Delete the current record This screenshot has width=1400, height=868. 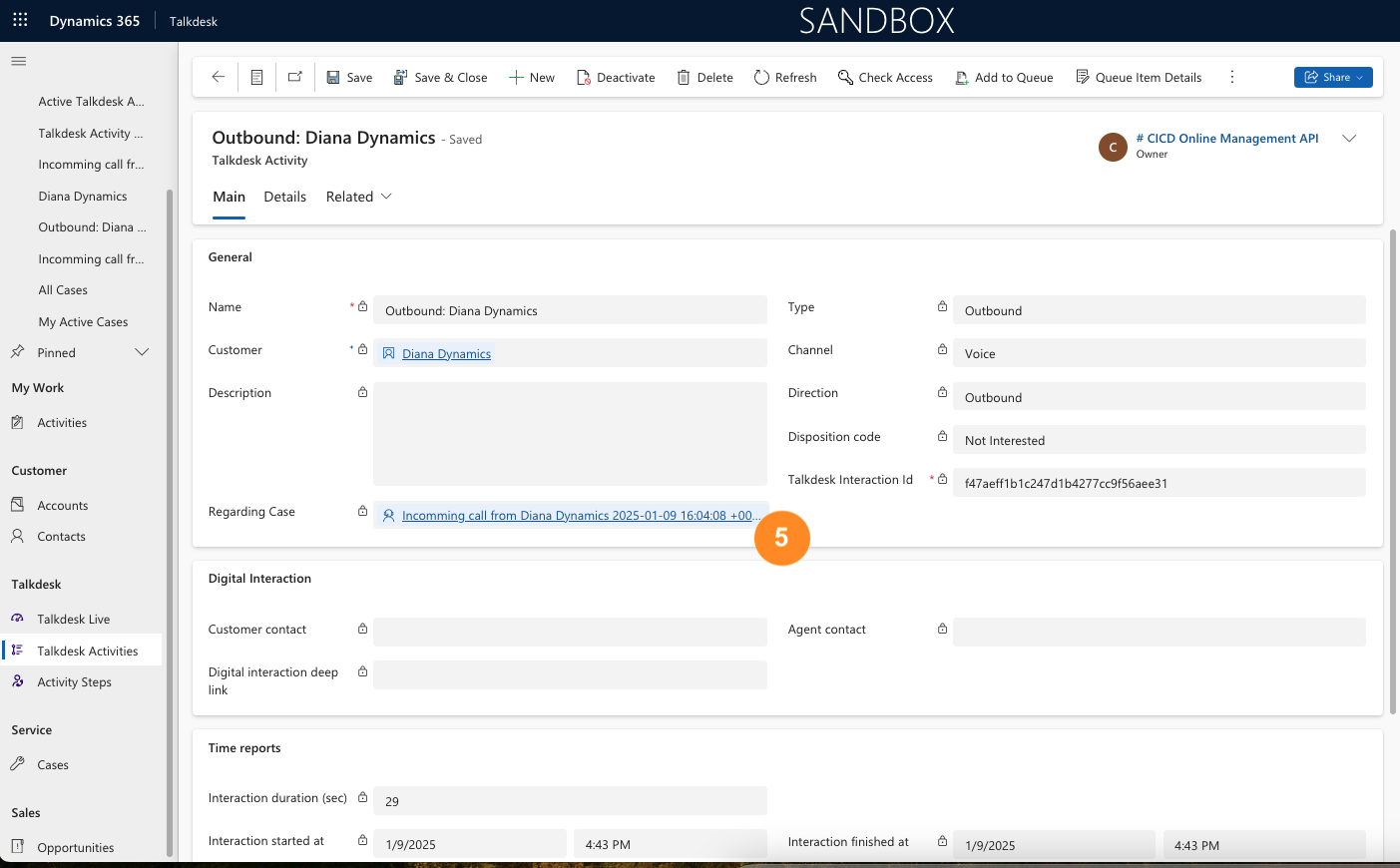pos(704,77)
